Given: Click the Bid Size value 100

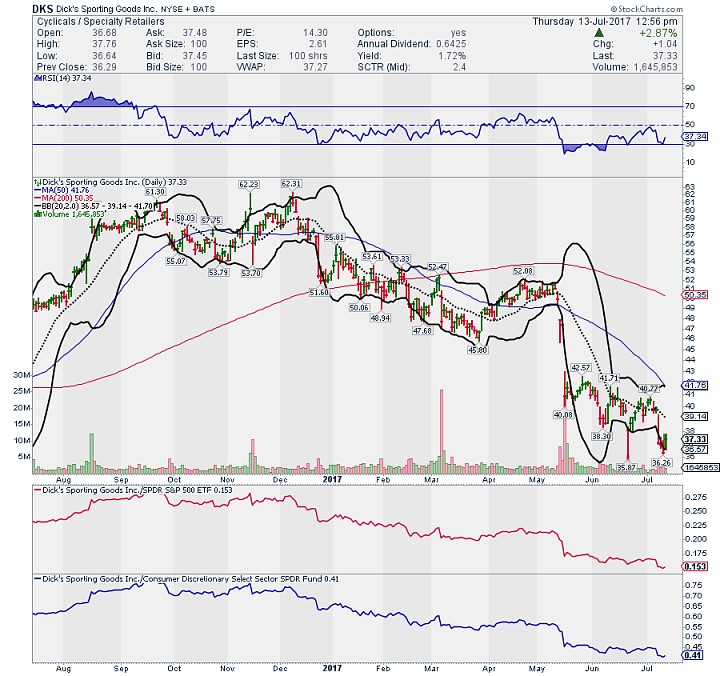Looking at the screenshot, I should coord(199,67).
